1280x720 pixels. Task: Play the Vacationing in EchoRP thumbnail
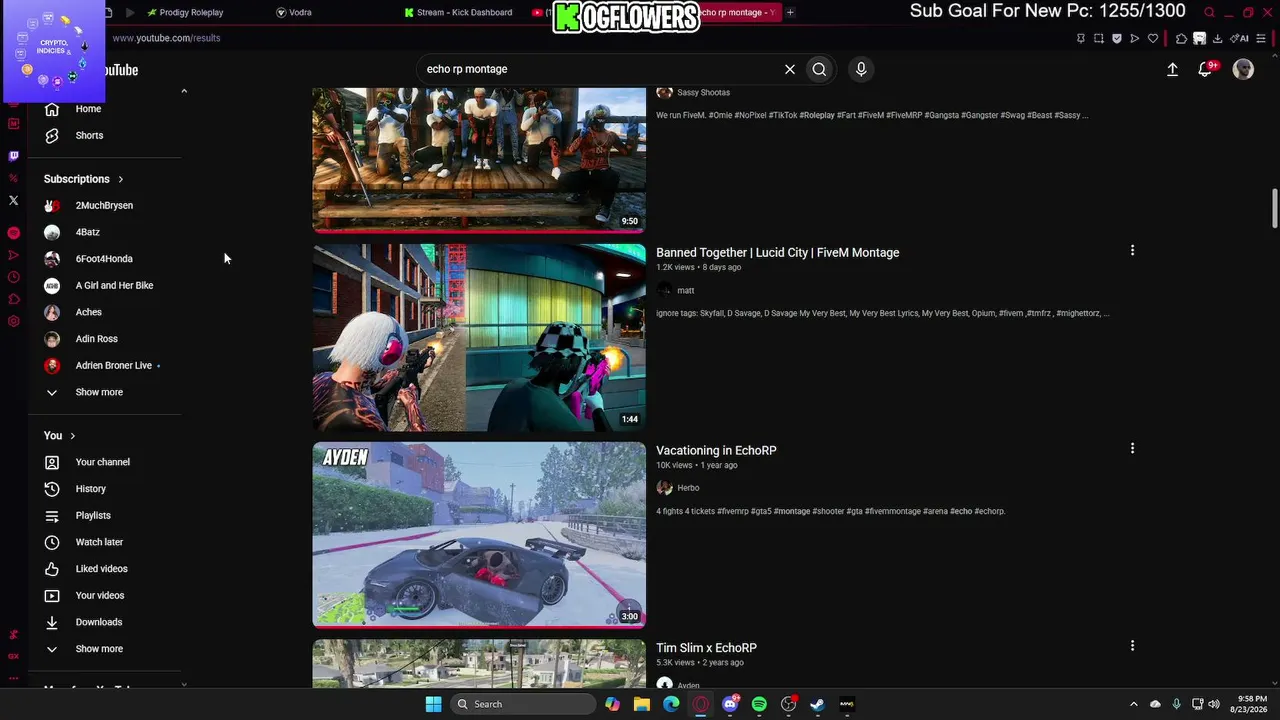pyautogui.click(x=479, y=535)
